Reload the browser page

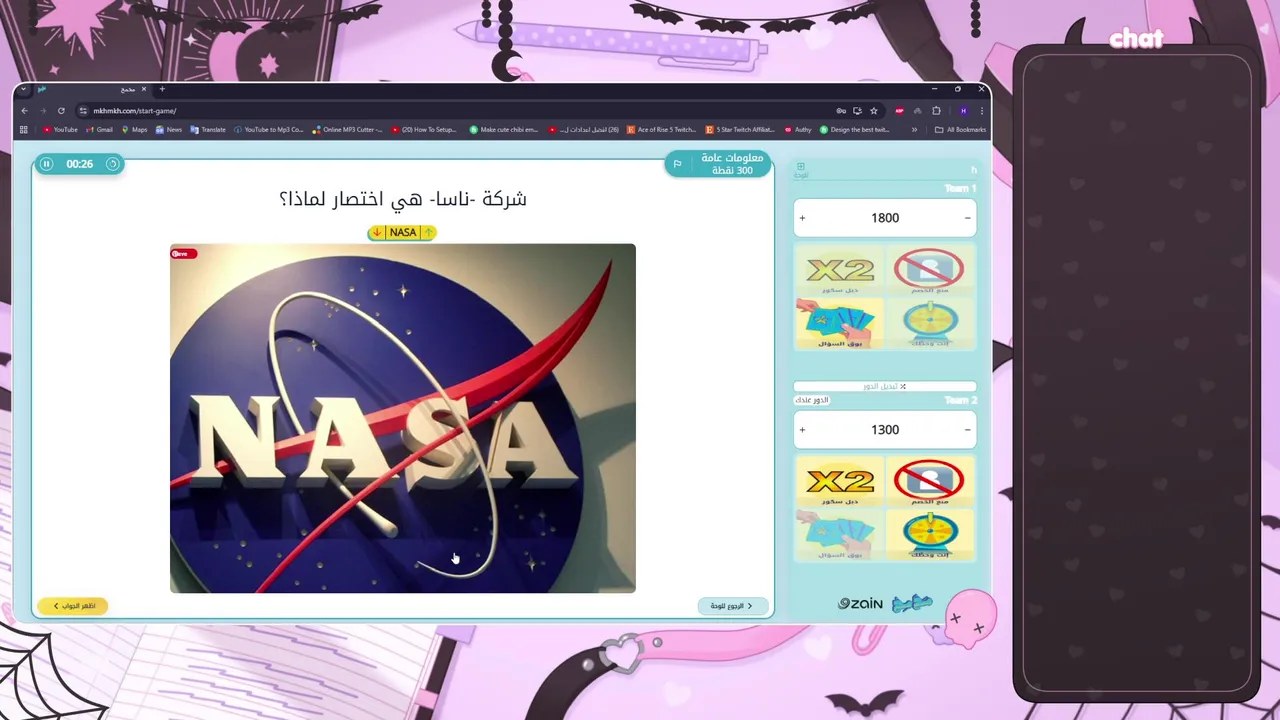click(61, 111)
